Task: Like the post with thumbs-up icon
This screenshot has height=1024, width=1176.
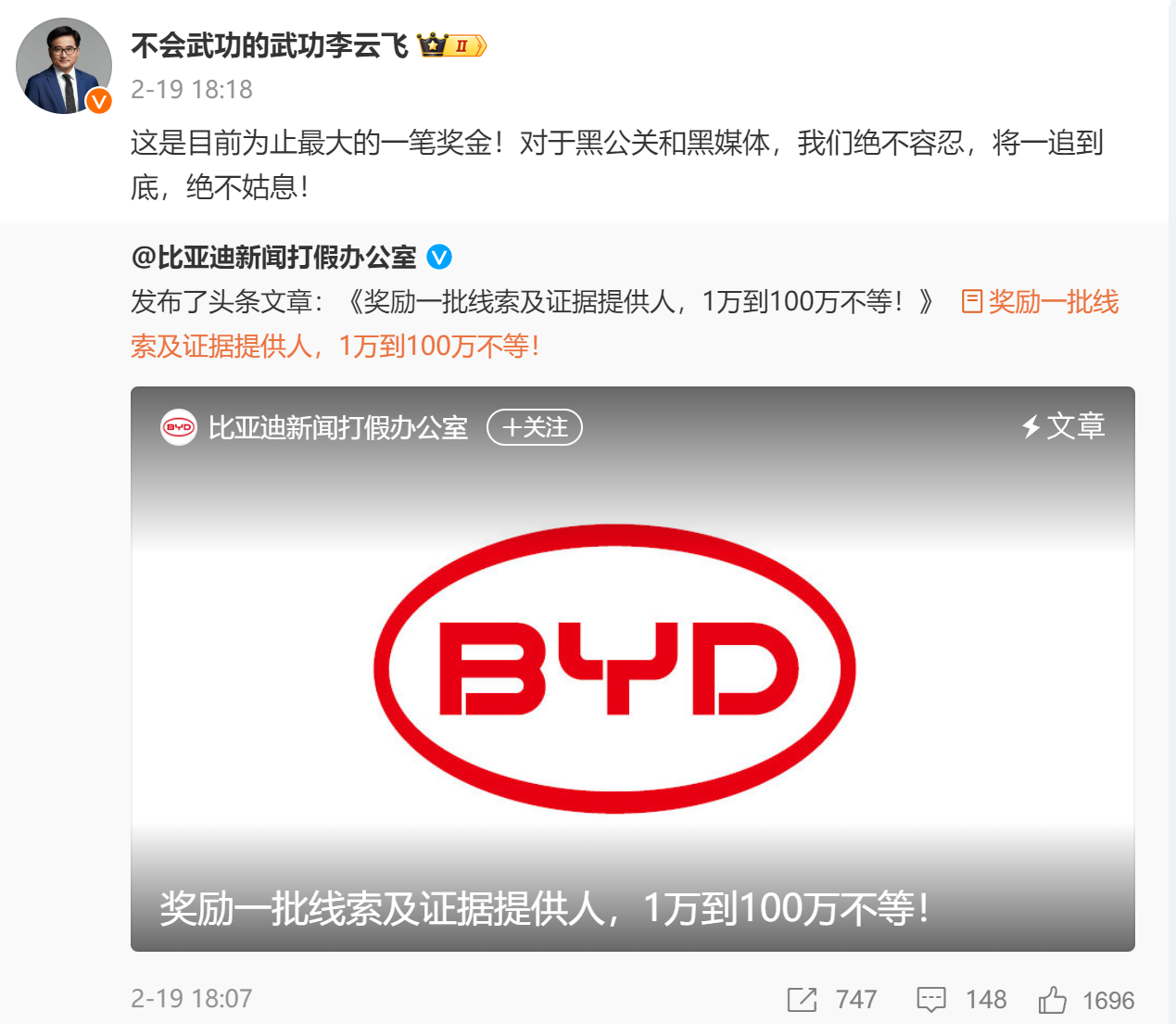Action: [x=1052, y=1000]
